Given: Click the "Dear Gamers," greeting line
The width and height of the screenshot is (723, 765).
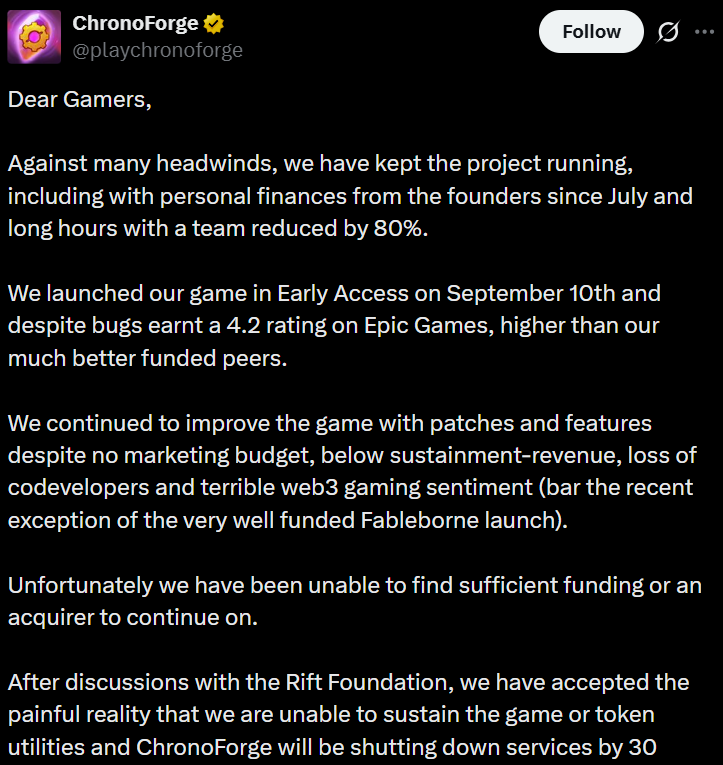Looking at the screenshot, I should click(x=80, y=100).
